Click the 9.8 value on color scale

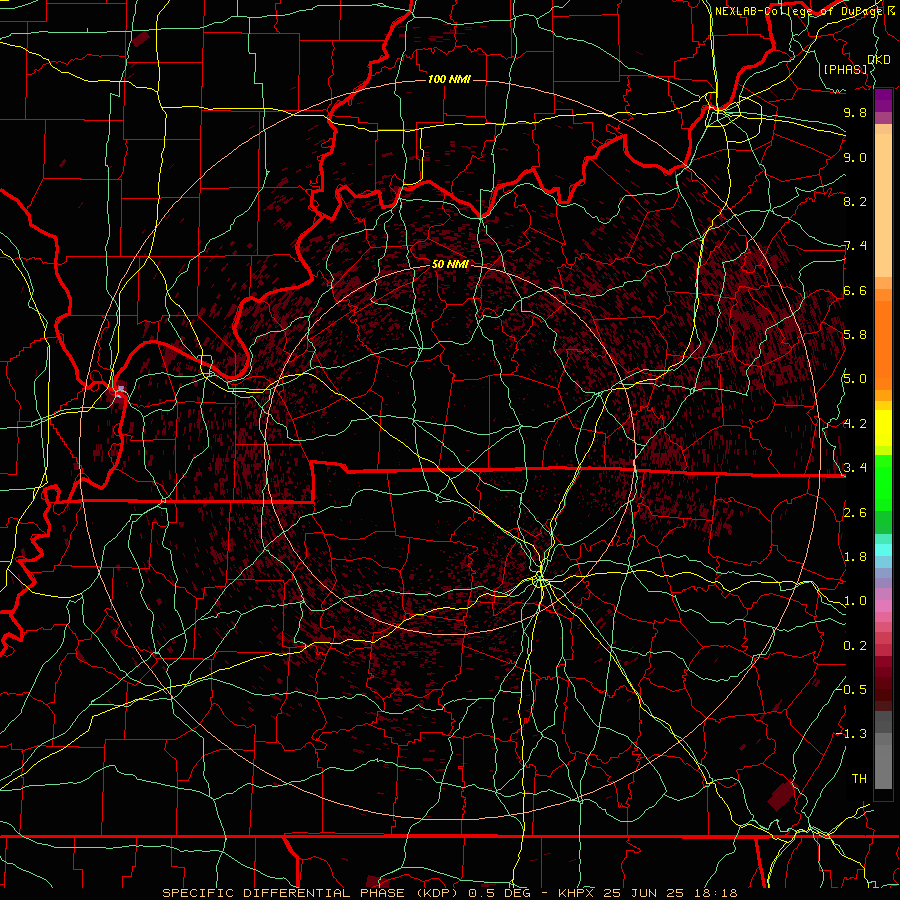click(x=855, y=112)
